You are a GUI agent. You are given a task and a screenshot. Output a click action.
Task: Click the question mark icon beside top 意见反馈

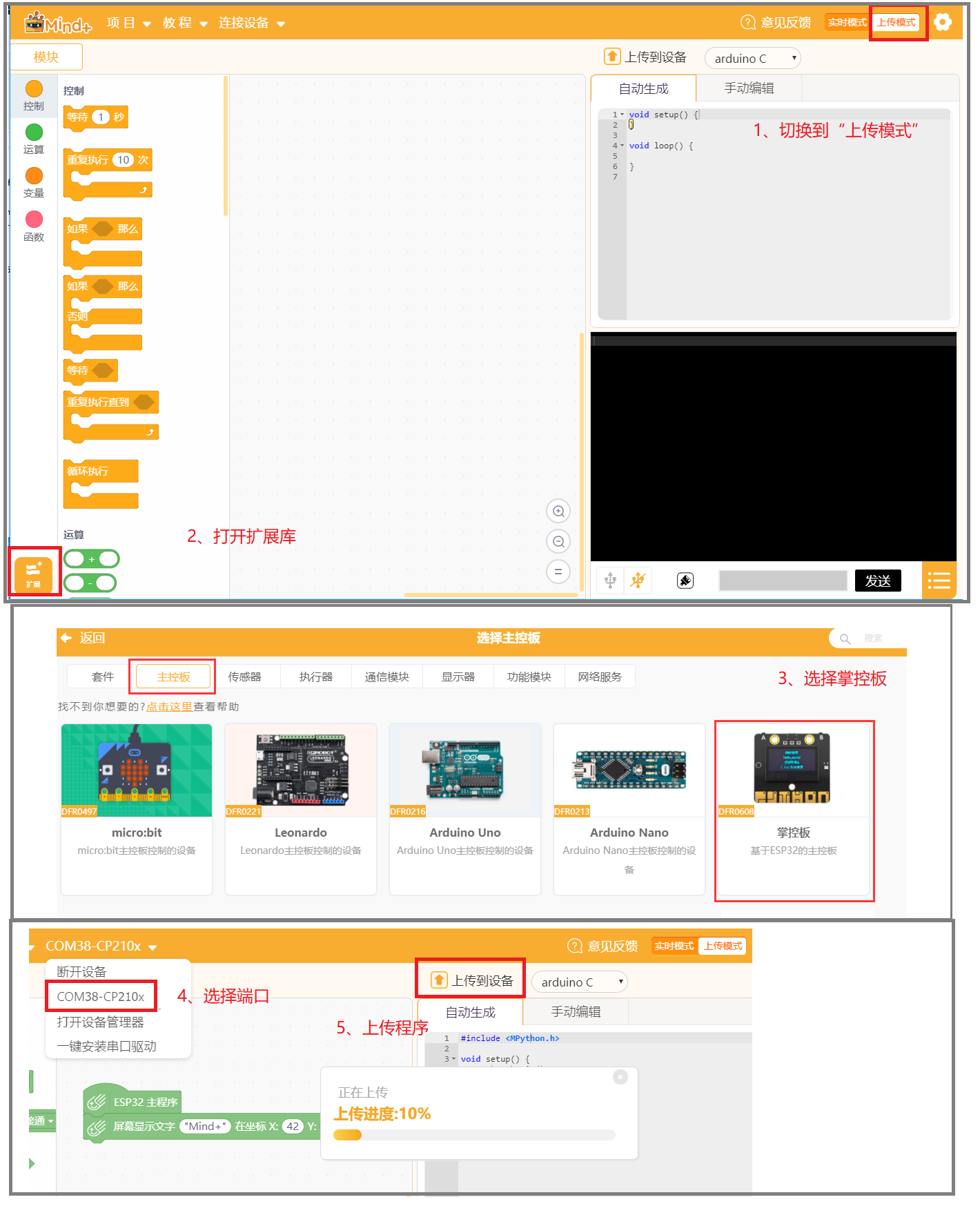click(x=747, y=23)
